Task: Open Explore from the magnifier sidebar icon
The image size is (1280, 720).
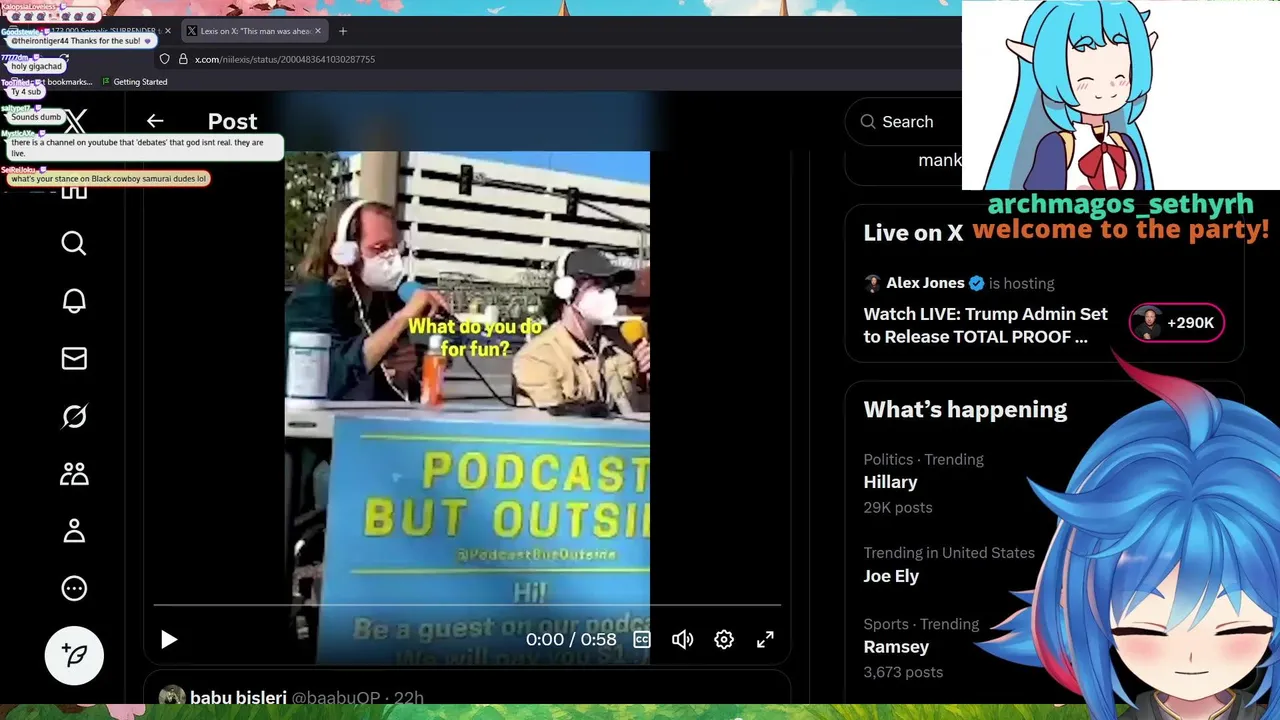Action: coord(74,243)
